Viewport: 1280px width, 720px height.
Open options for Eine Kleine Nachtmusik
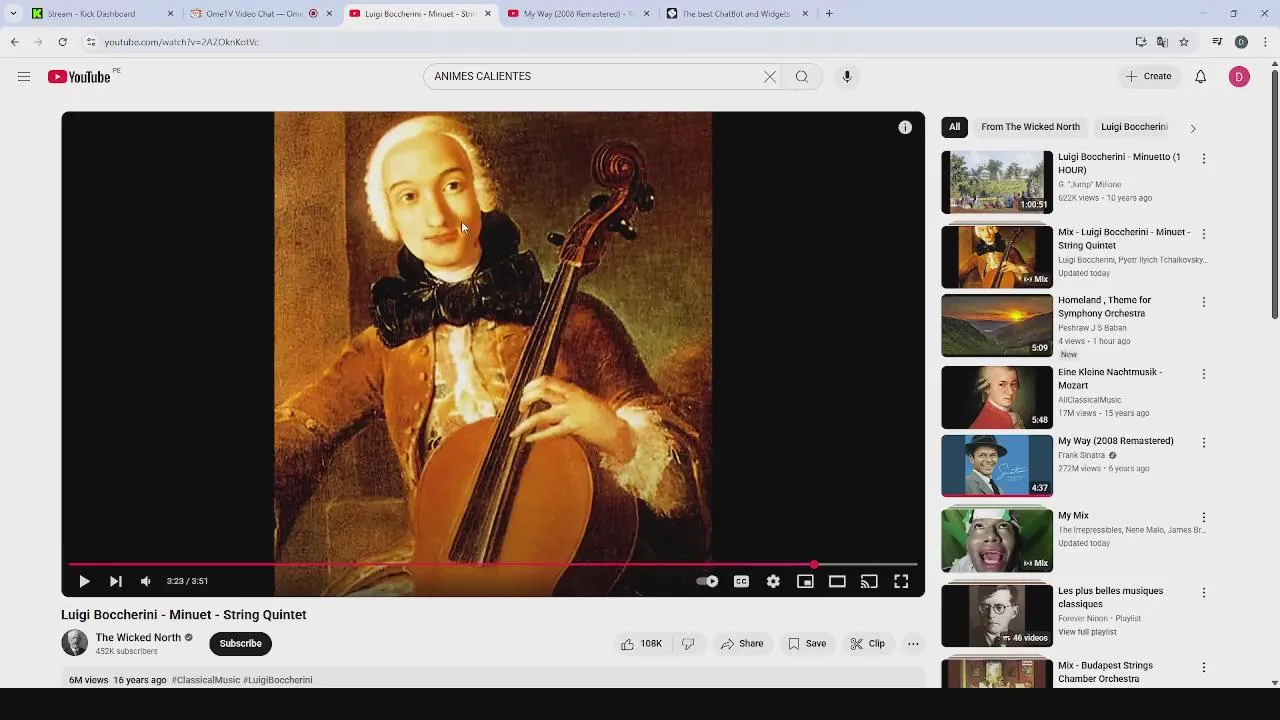pyautogui.click(x=1204, y=373)
